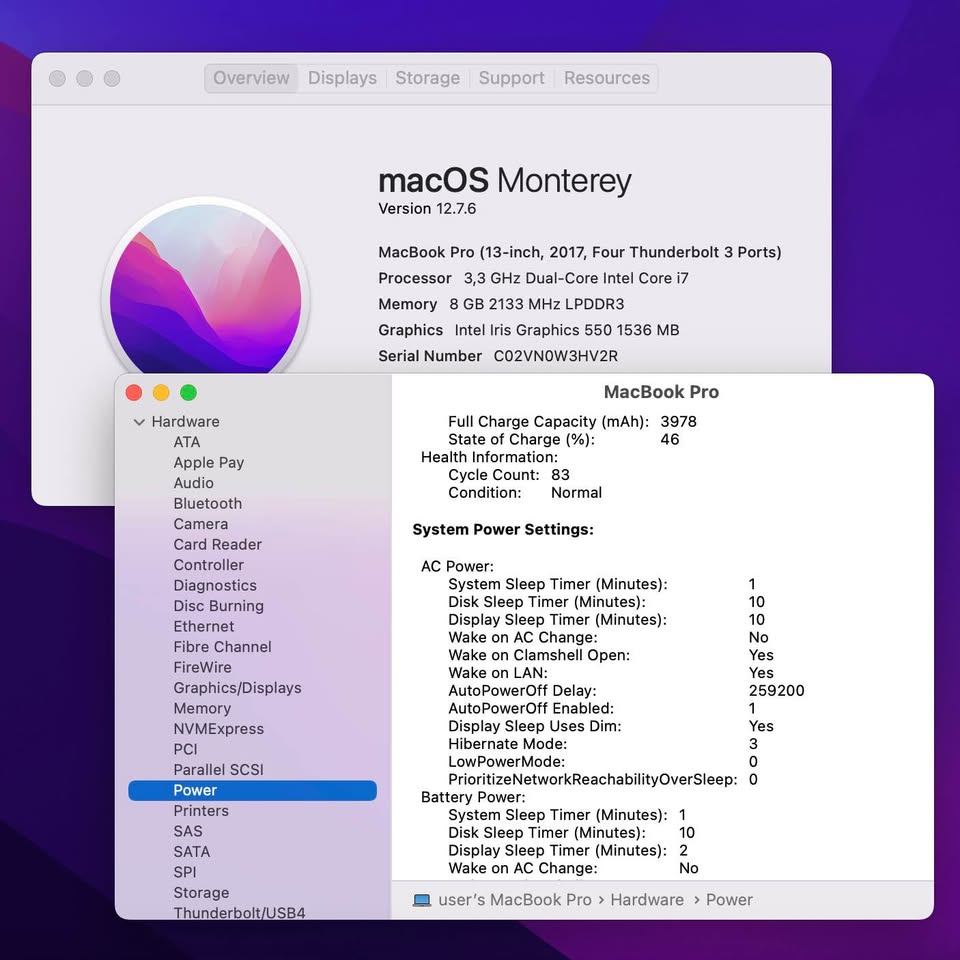960x960 pixels.
Task: Open the Storage tab in About This Mac
Action: 427,78
